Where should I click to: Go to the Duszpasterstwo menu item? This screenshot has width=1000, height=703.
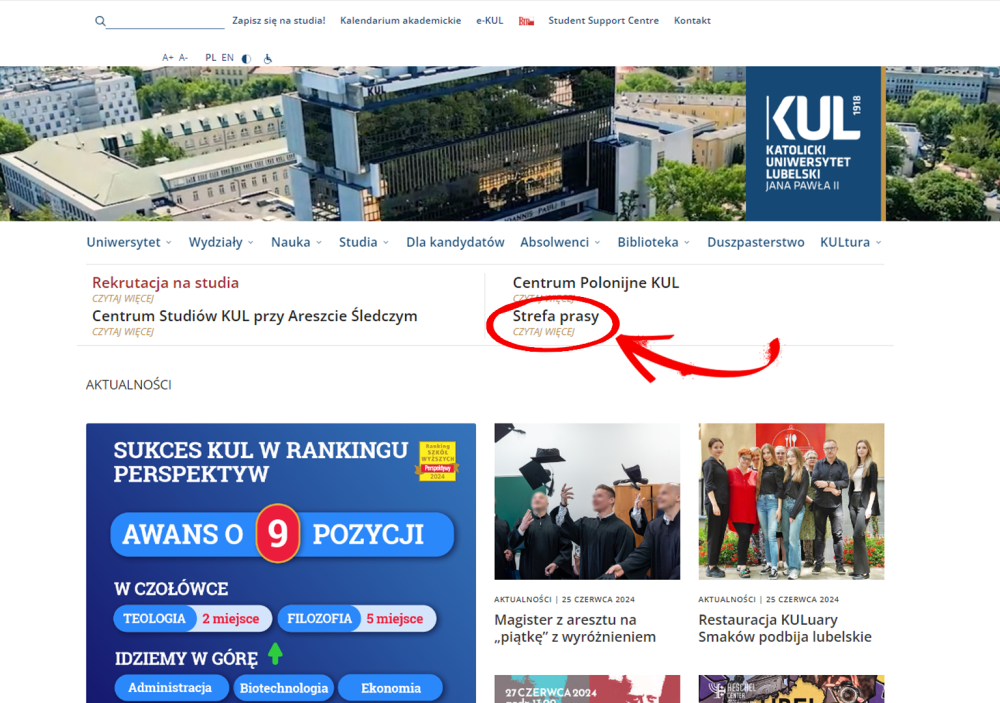click(x=755, y=242)
